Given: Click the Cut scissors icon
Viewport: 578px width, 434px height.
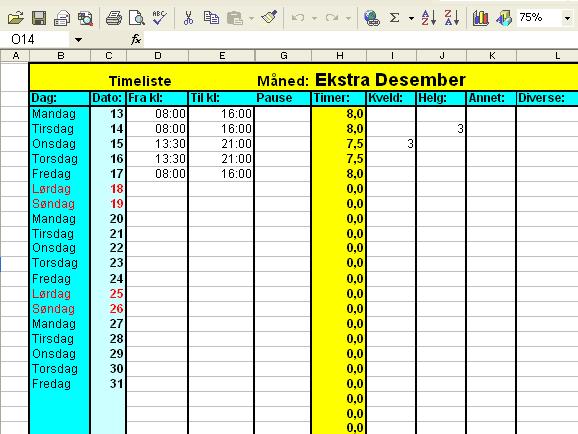Looking at the screenshot, I should click(x=188, y=17).
